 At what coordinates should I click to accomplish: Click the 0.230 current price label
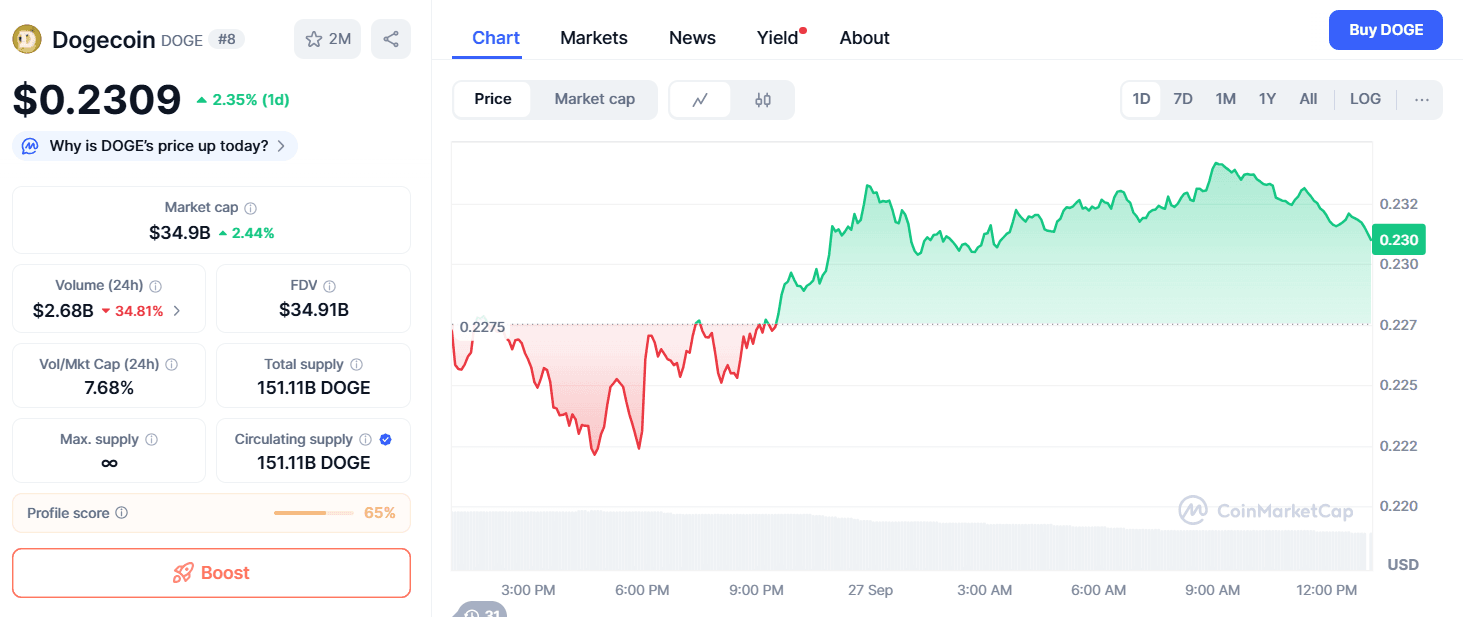click(x=1398, y=240)
